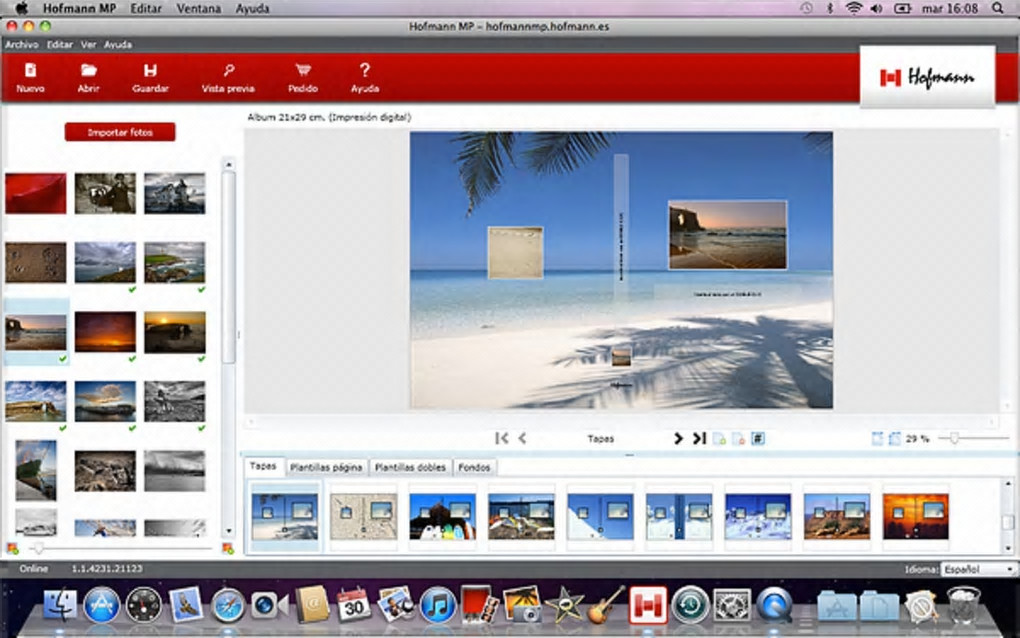
Task: Click the Importar fotos button
Action: click(x=120, y=132)
